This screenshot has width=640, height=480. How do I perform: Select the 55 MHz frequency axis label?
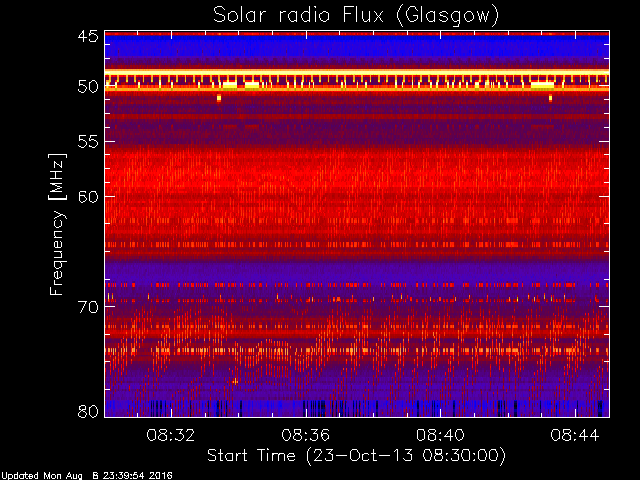[88, 142]
